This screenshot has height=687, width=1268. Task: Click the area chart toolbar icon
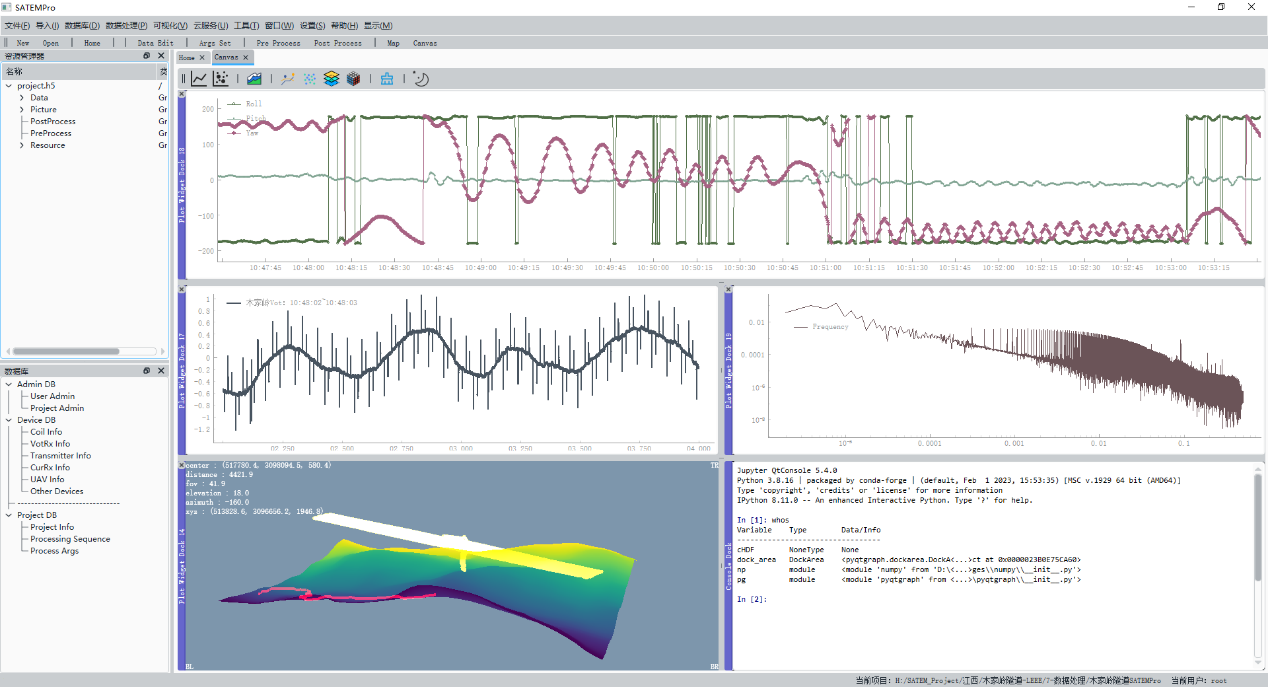point(255,79)
